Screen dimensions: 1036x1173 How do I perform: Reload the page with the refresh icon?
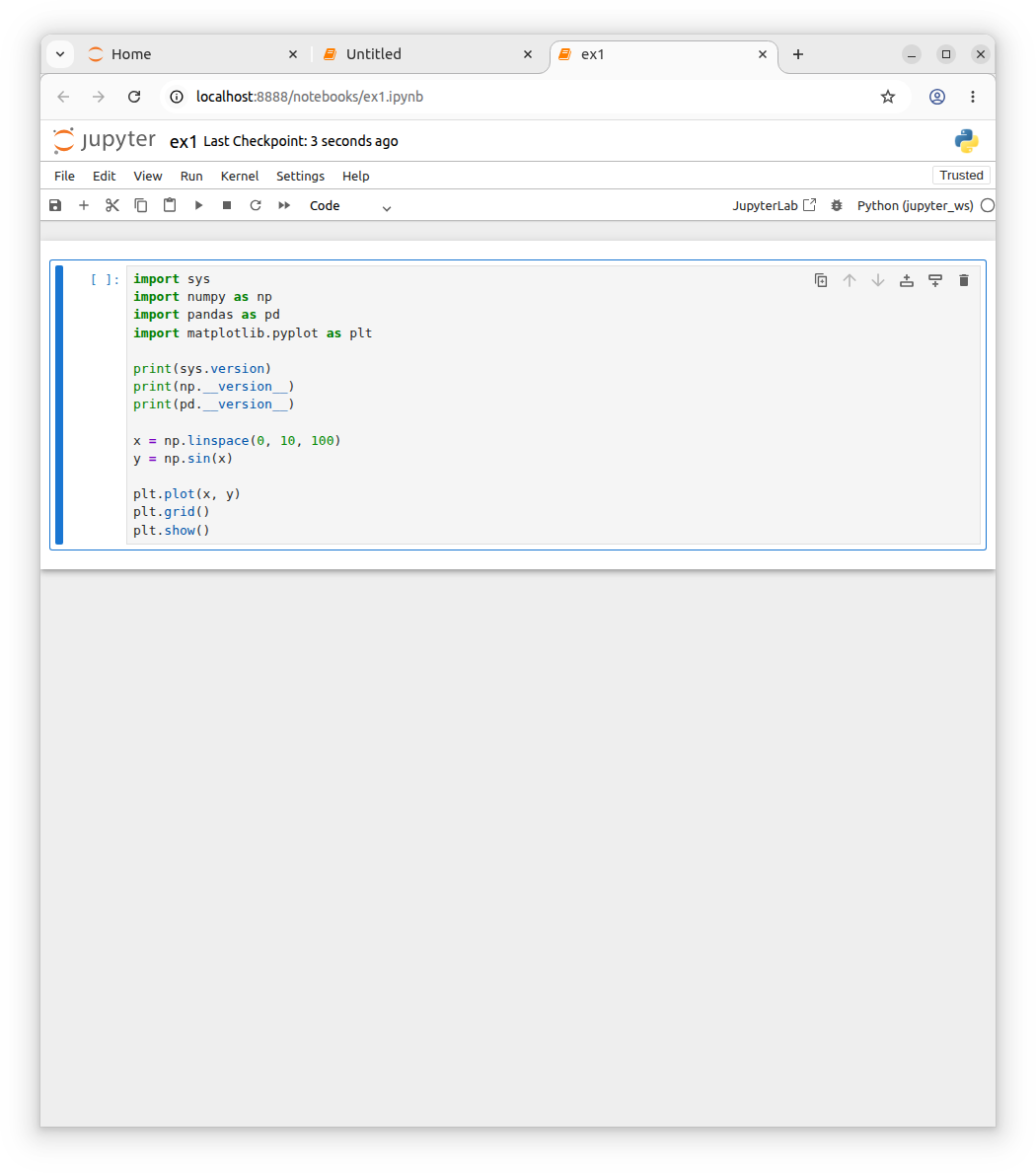(134, 97)
